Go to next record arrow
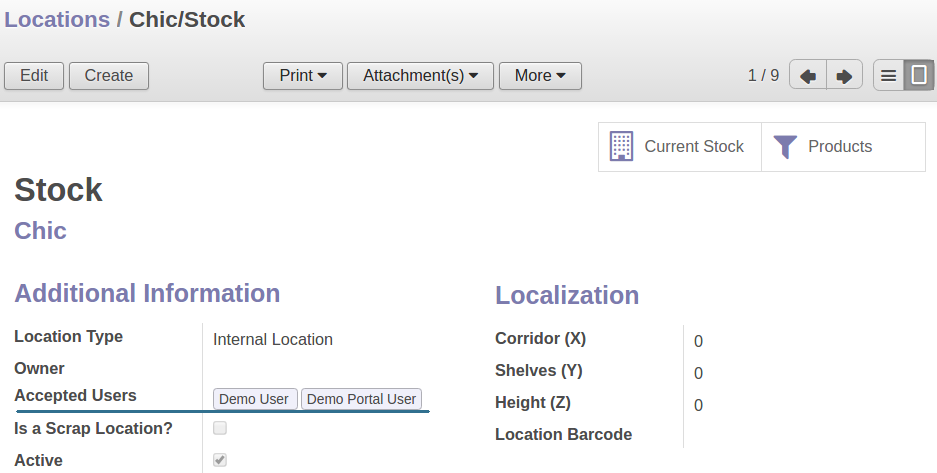The width and height of the screenshot is (937, 473). 844,76
